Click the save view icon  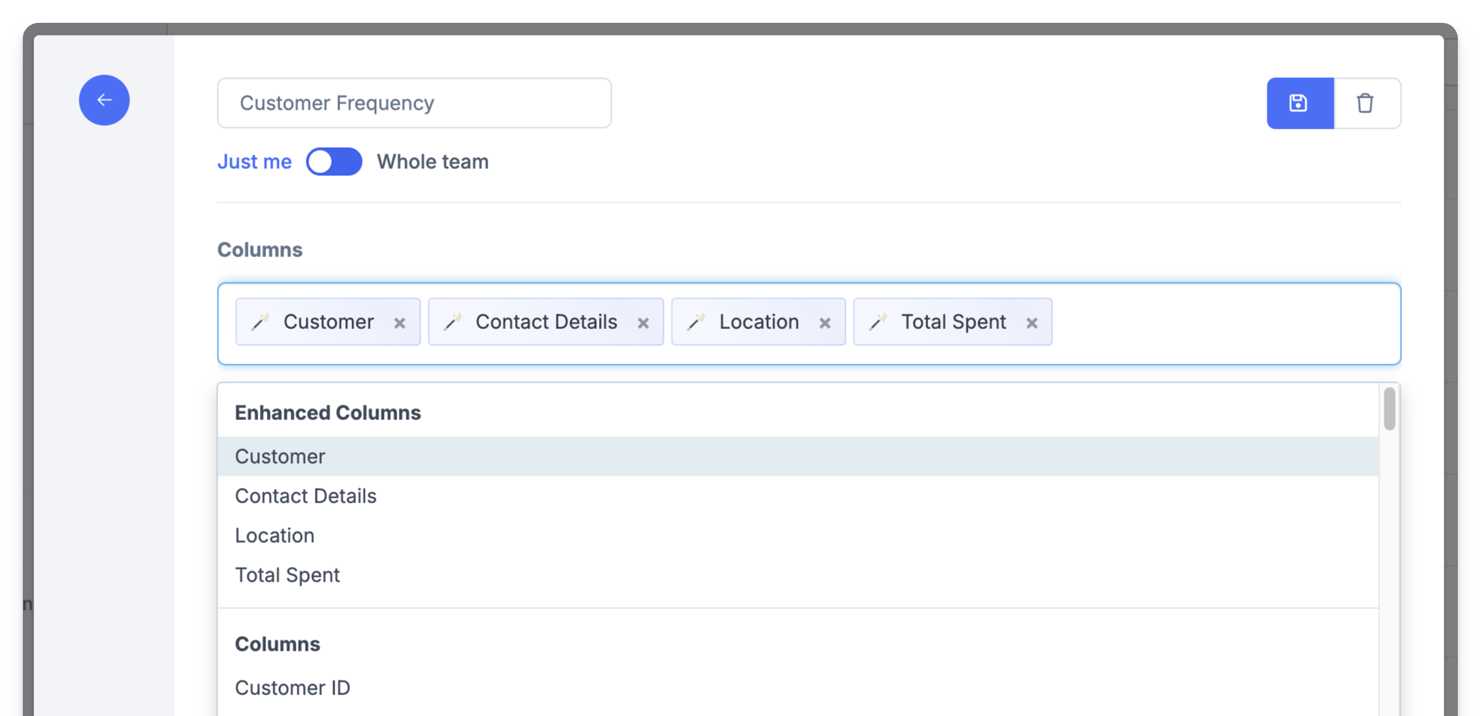[1299, 103]
